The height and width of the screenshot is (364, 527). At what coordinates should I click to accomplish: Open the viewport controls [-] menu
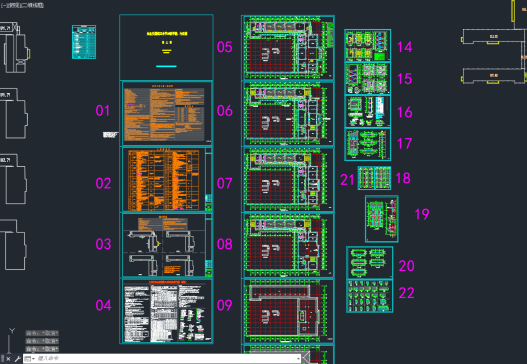[x=4, y=5]
